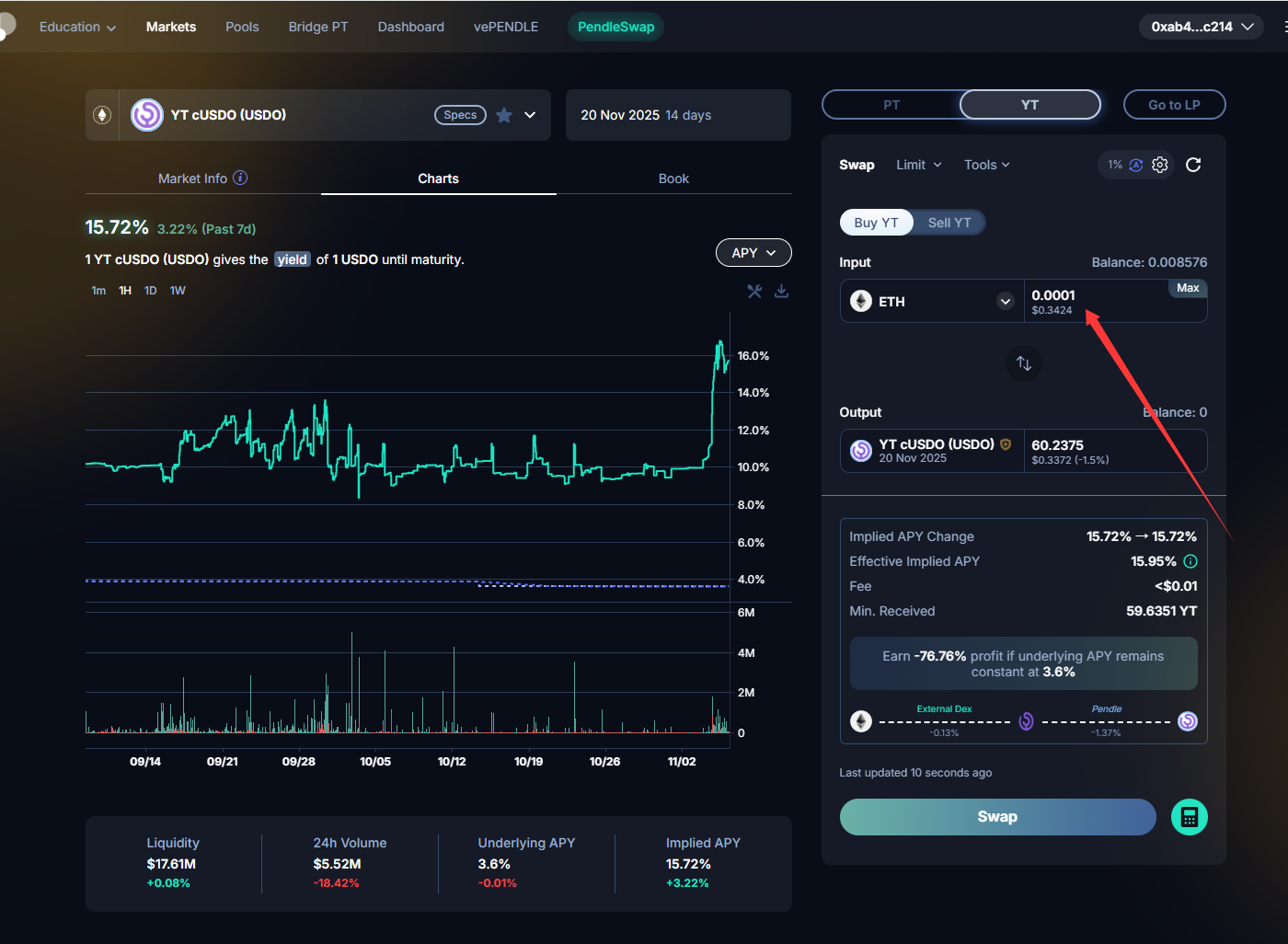Open the ETH input token dropdown

(x=1005, y=302)
